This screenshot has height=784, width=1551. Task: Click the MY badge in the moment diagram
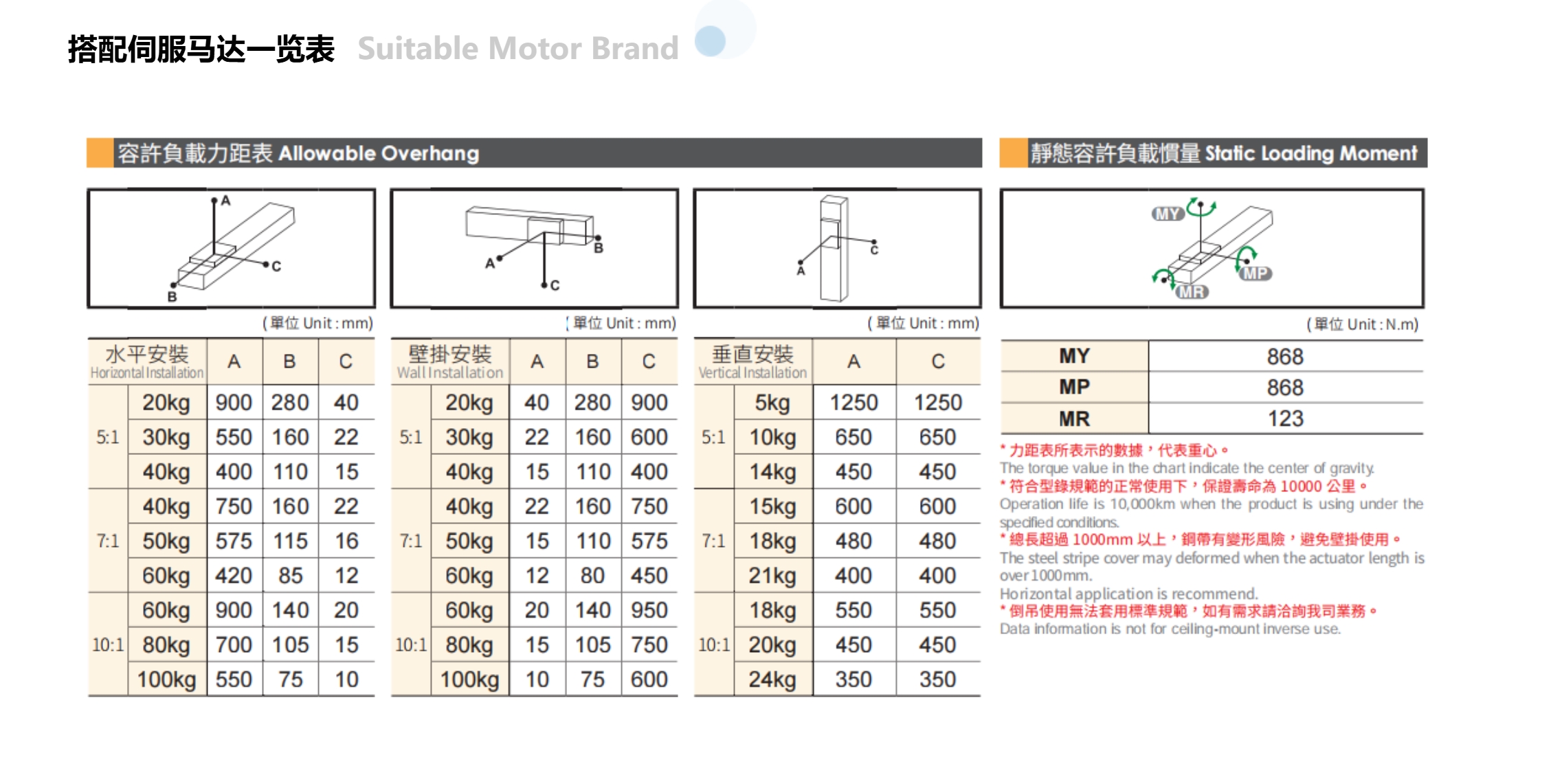tap(1168, 214)
